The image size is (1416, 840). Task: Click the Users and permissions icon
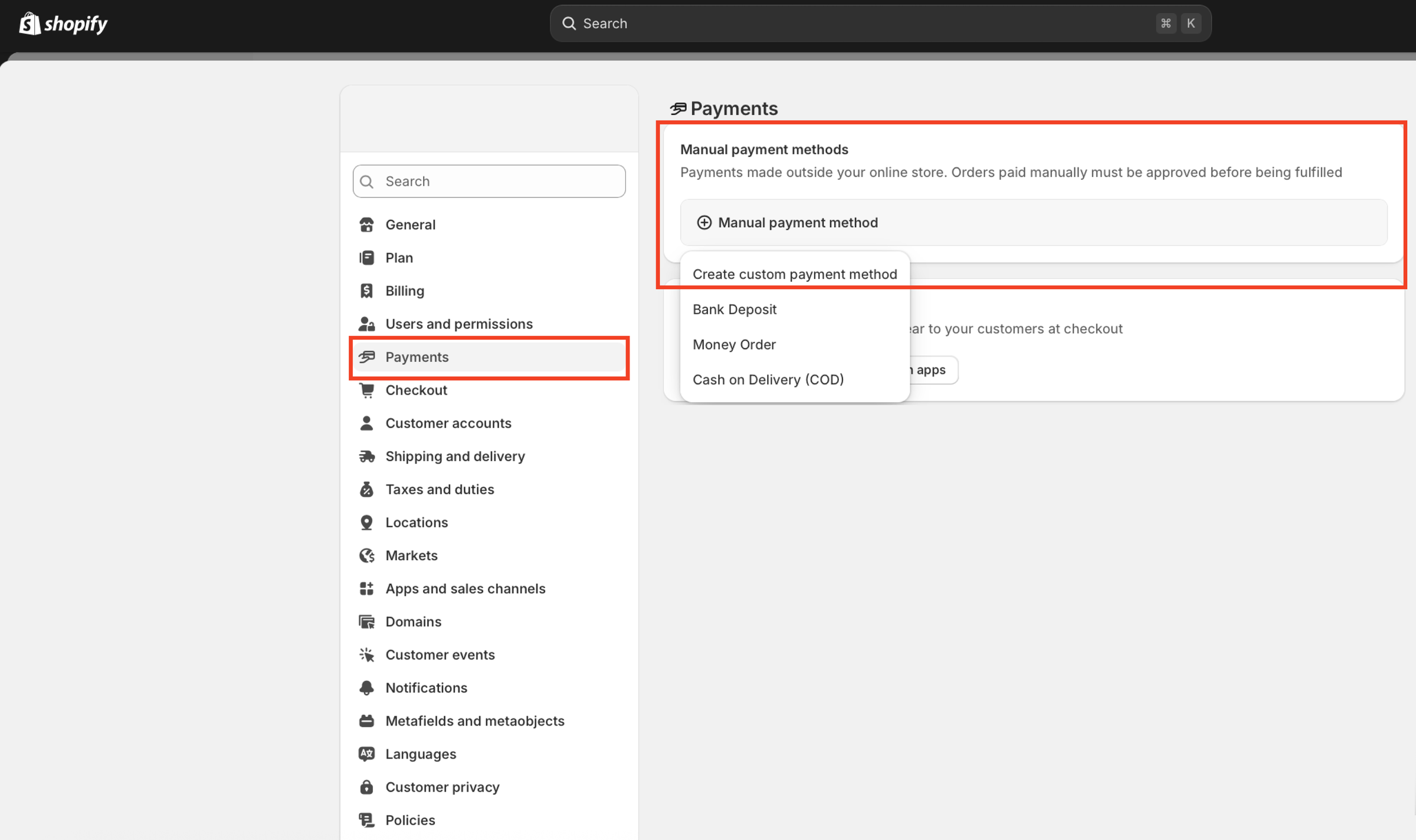[366, 323]
